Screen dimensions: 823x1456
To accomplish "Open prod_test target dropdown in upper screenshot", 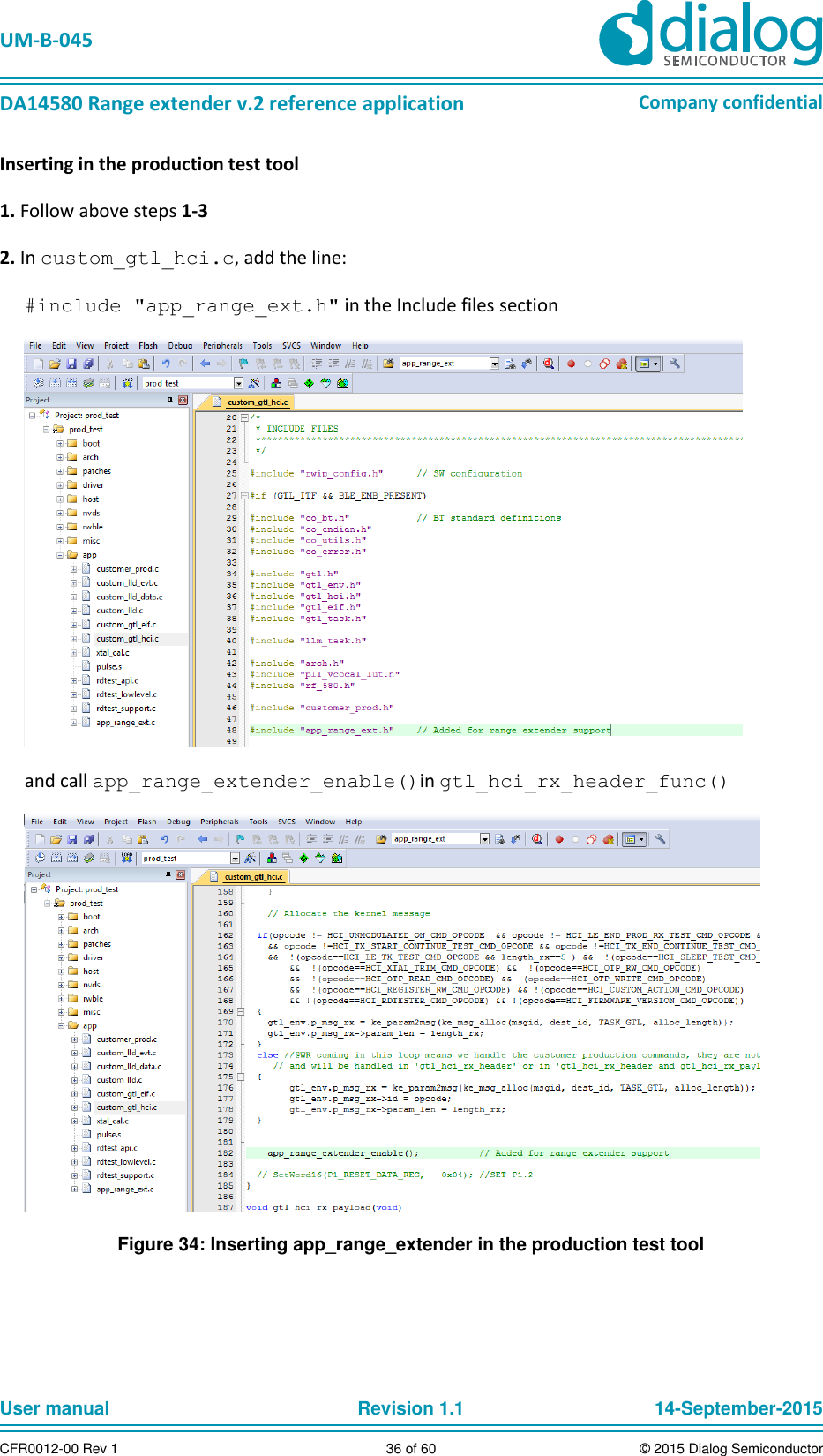I will [238, 383].
